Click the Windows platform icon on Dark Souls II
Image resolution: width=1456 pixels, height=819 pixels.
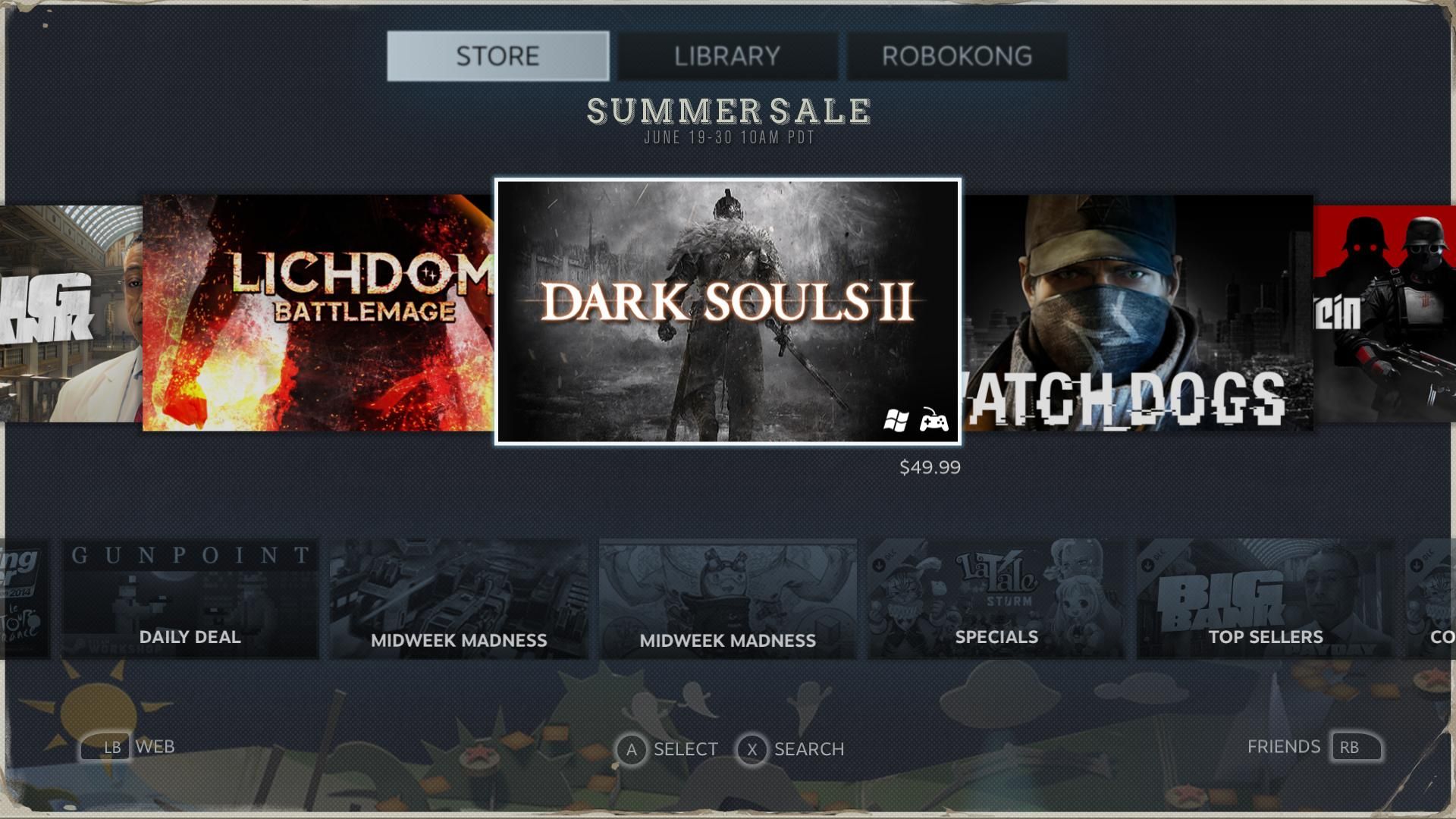tap(896, 419)
